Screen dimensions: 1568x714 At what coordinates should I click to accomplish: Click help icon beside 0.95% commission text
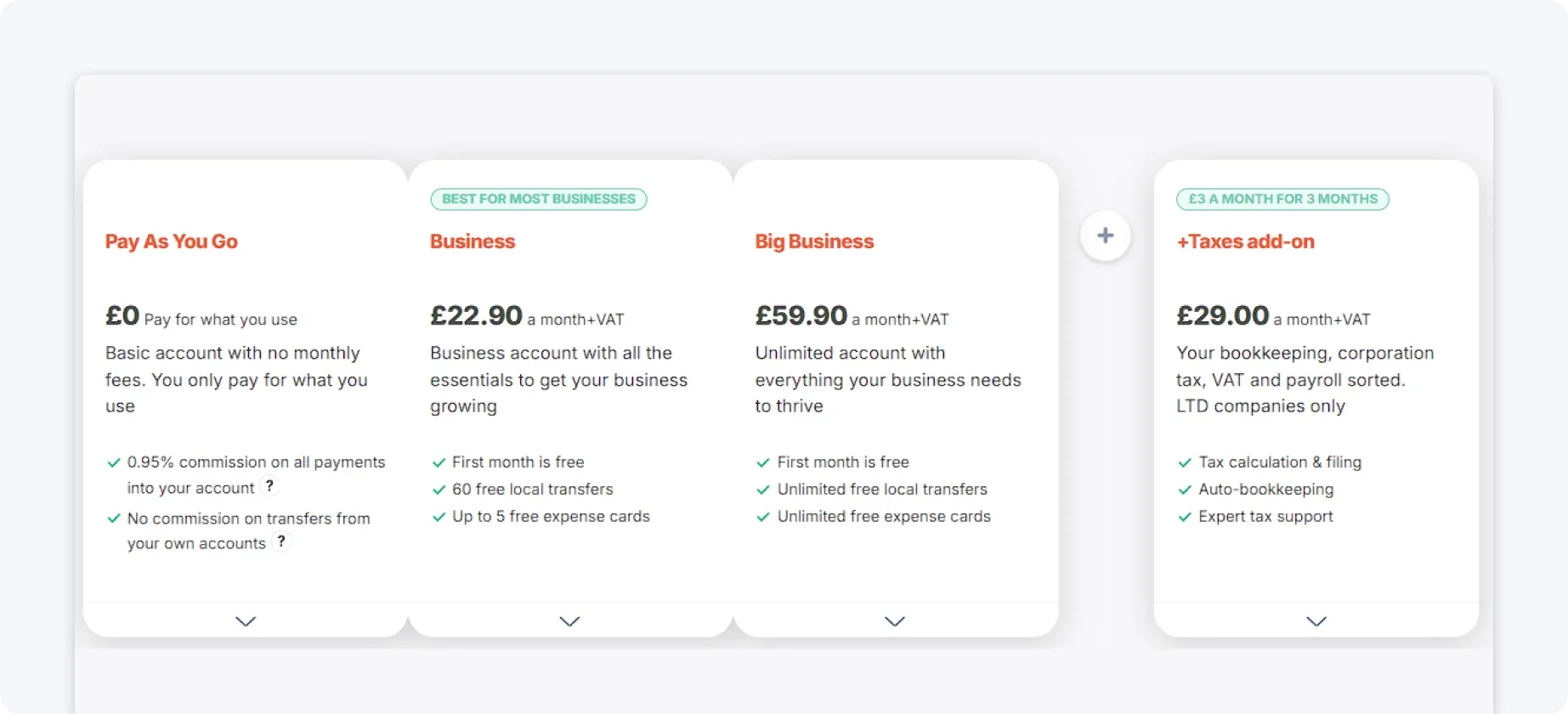(269, 486)
